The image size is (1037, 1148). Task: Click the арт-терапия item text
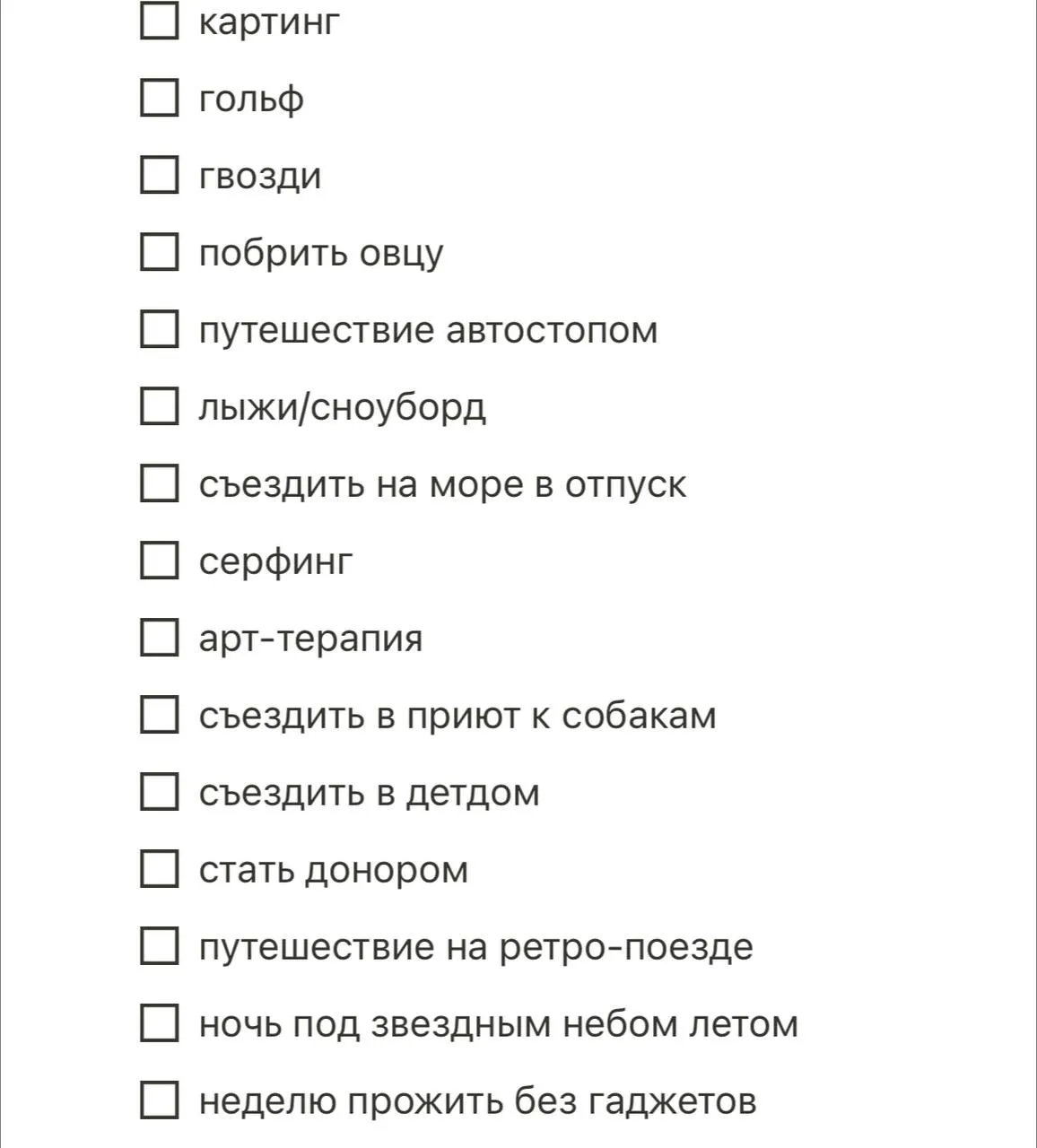pos(310,639)
